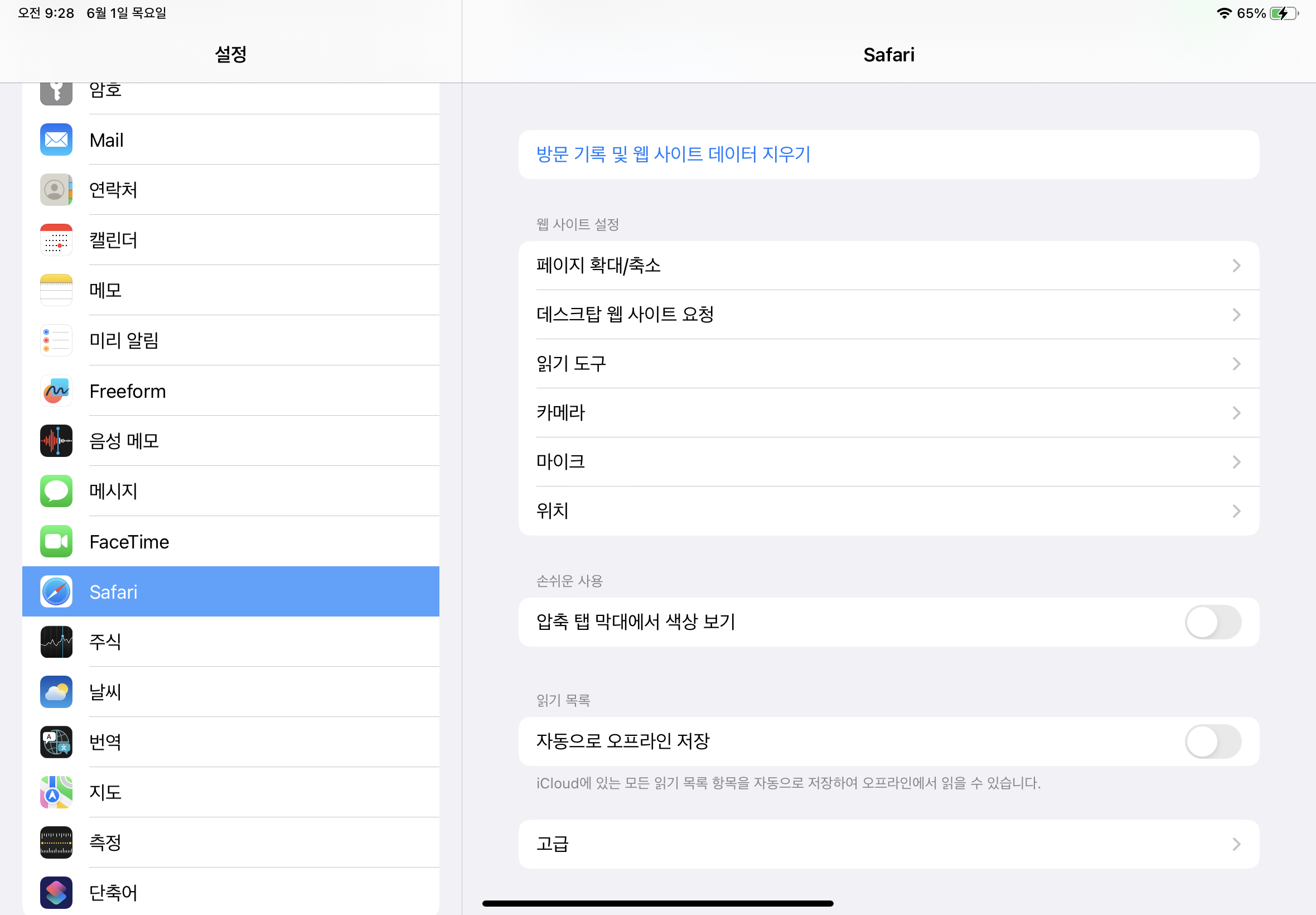1316x915 pixels.
Task: Open 데스크탑 웹 사이트 요청 chevron
Action: click(x=1236, y=315)
